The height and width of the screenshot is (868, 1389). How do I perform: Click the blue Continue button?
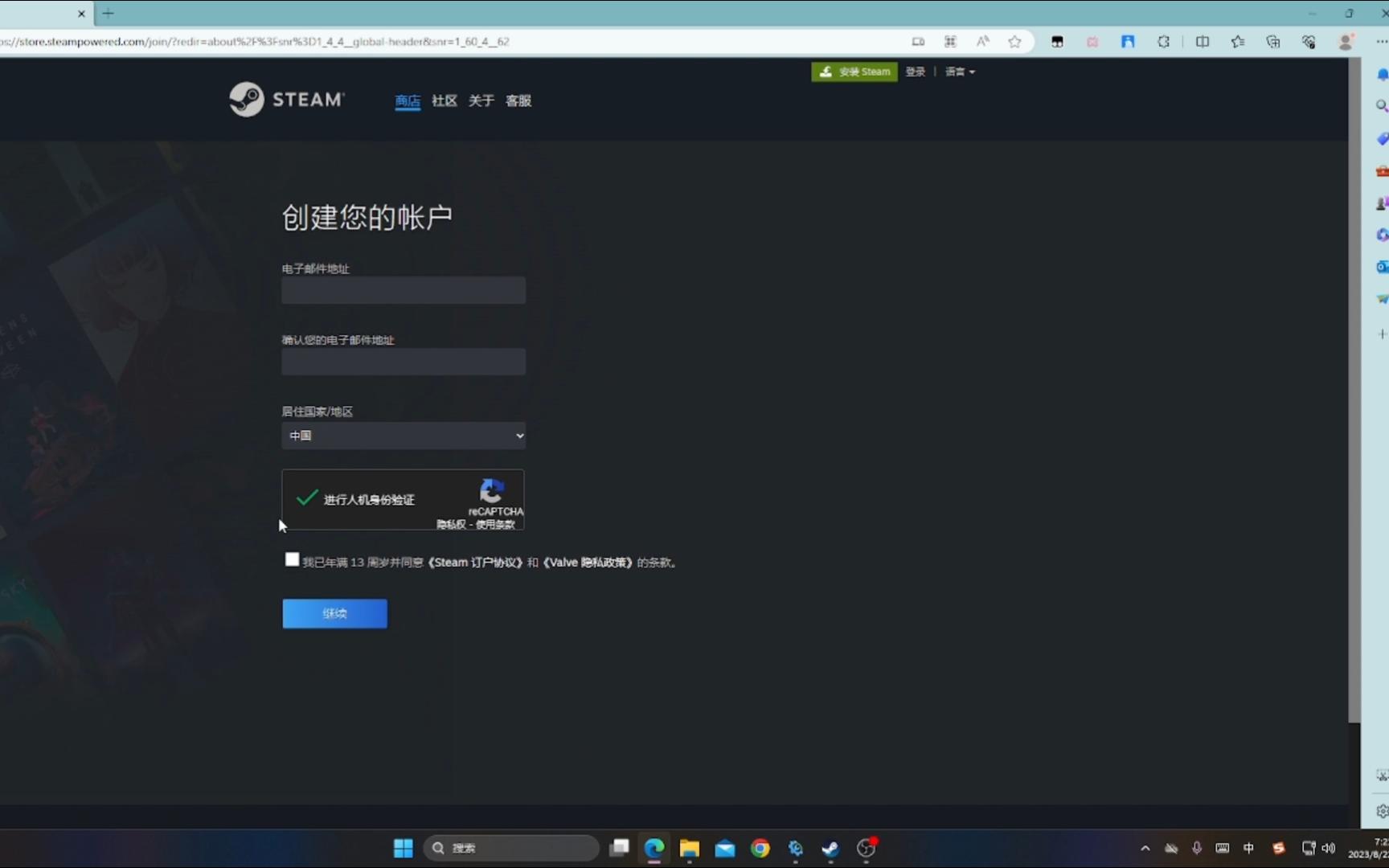(334, 613)
